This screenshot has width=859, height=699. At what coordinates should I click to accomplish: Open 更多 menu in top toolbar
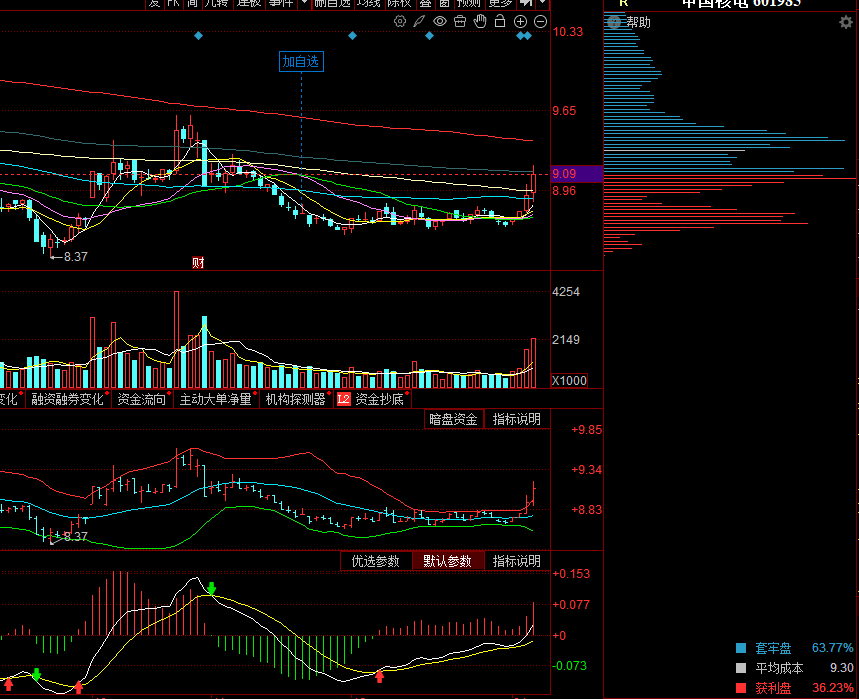pyautogui.click(x=500, y=4)
